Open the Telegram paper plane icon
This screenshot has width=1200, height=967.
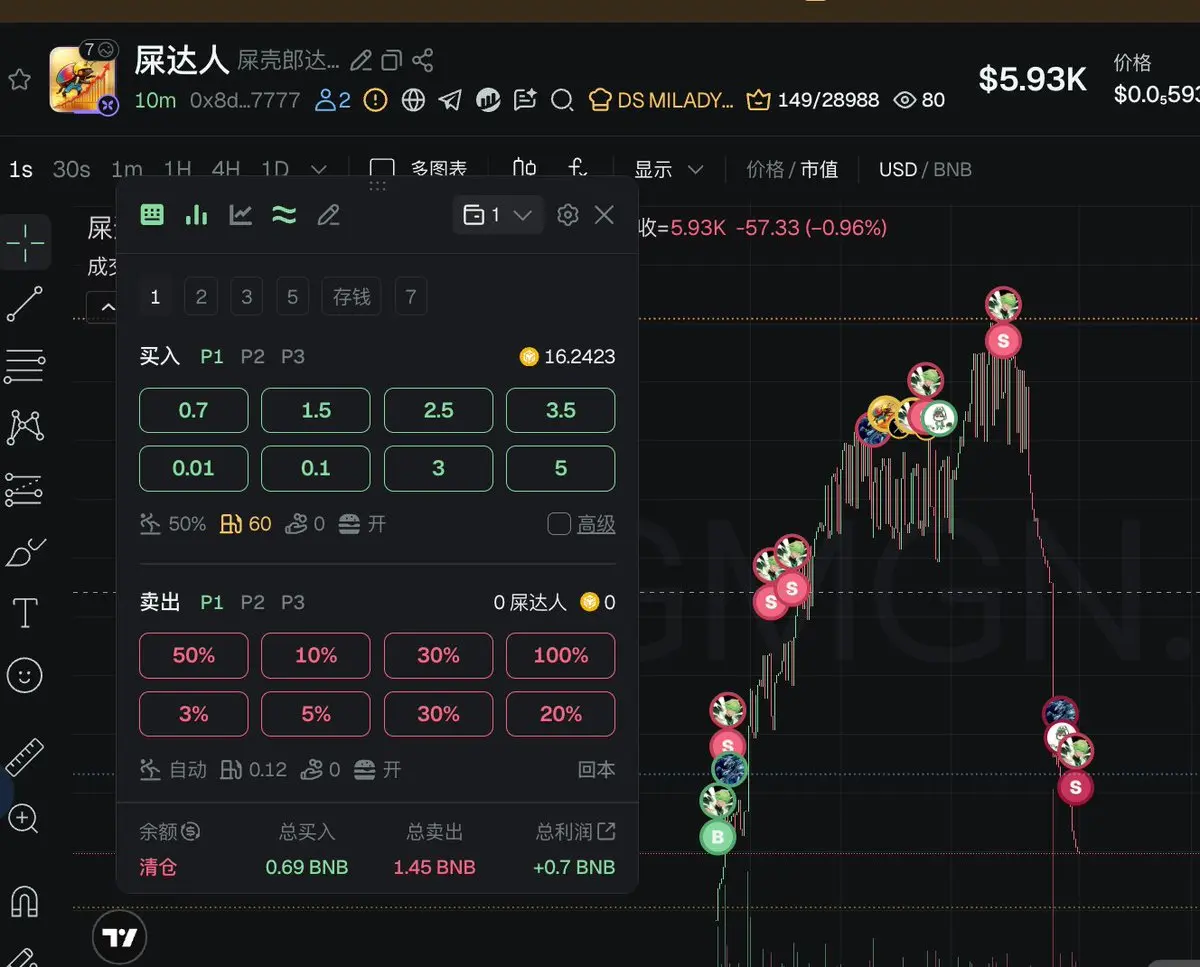pos(450,100)
